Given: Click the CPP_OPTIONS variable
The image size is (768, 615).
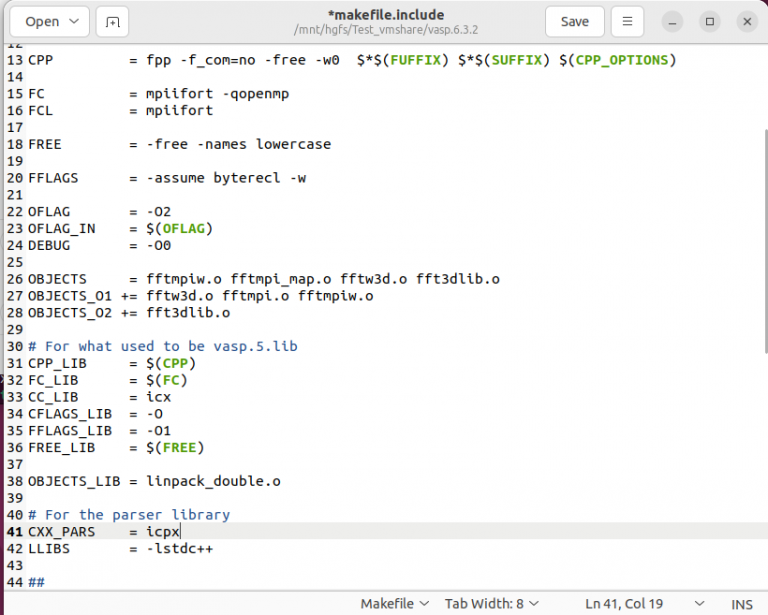Looking at the screenshot, I should tap(622, 60).
